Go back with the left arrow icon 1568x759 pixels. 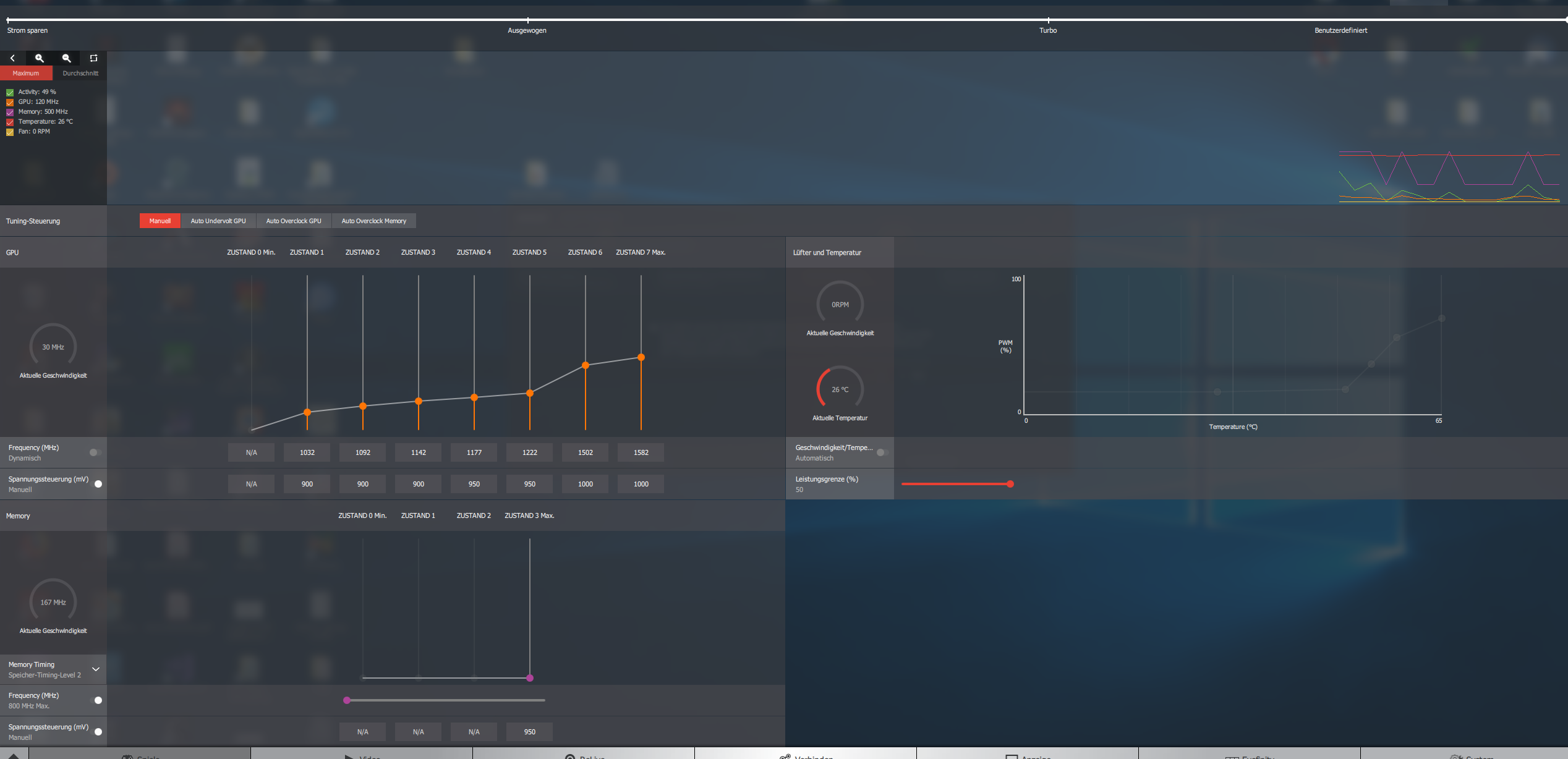(12, 58)
